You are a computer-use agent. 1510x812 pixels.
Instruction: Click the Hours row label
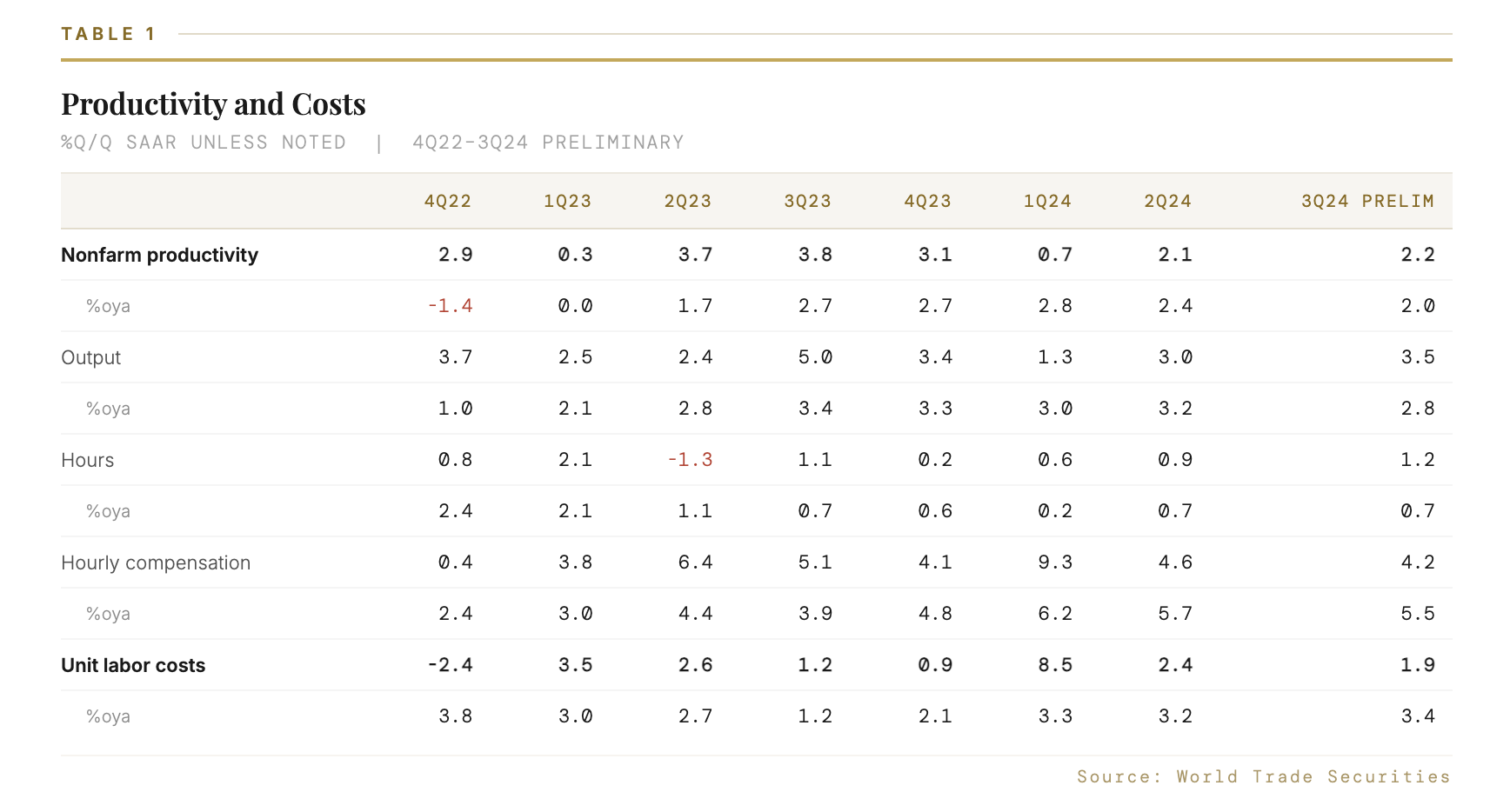(87, 460)
